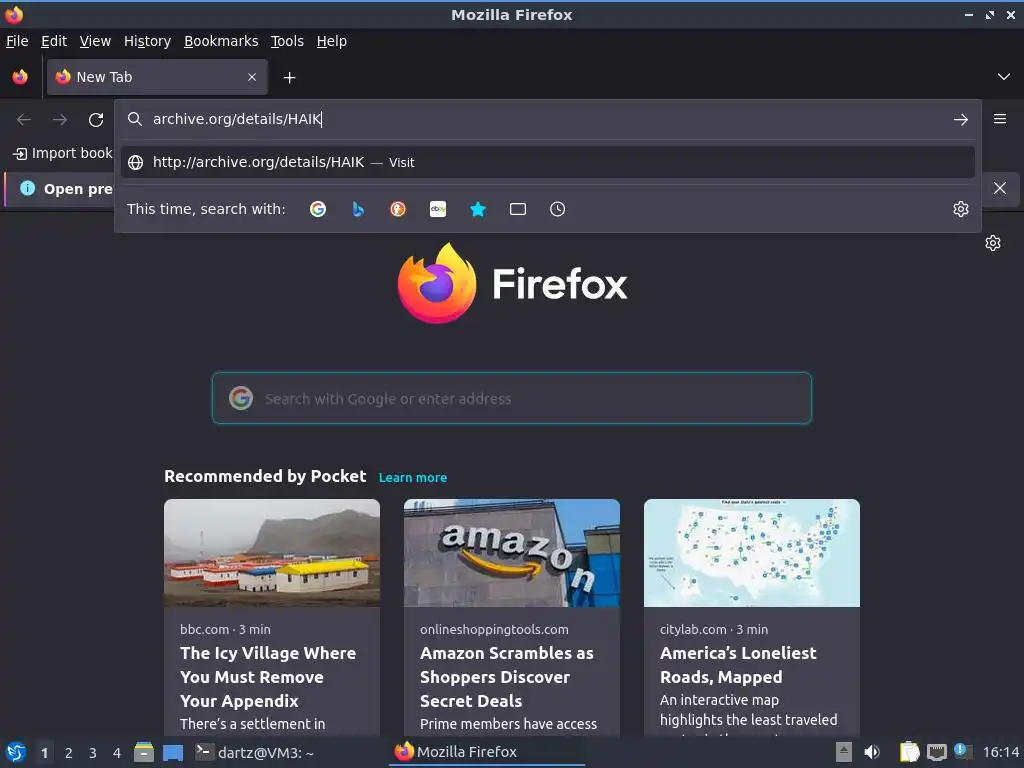Click 'This time, search with:' label

click(x=206, y=209)
